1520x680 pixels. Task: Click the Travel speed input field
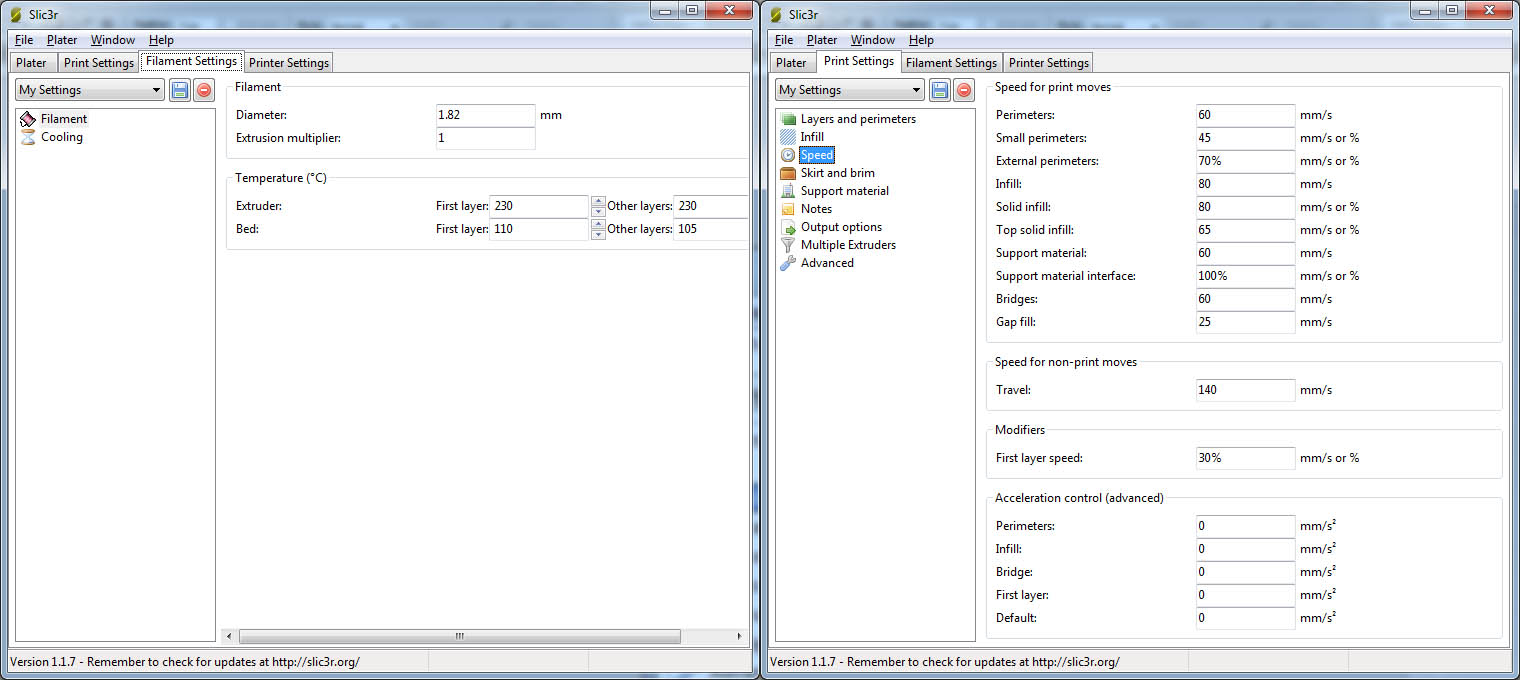pos(1245,390)
